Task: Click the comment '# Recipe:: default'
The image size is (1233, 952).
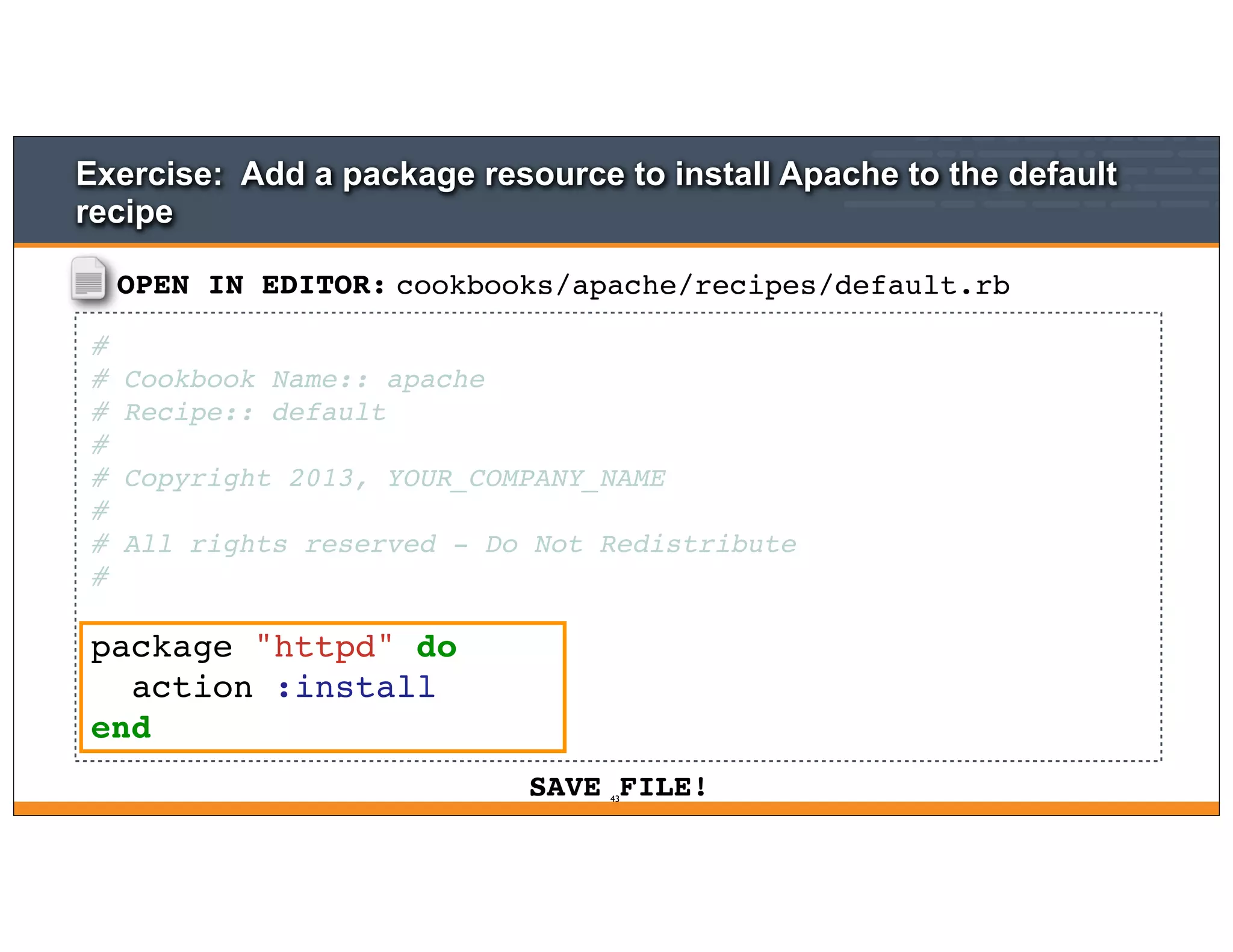Action: (x=238, y=413)
